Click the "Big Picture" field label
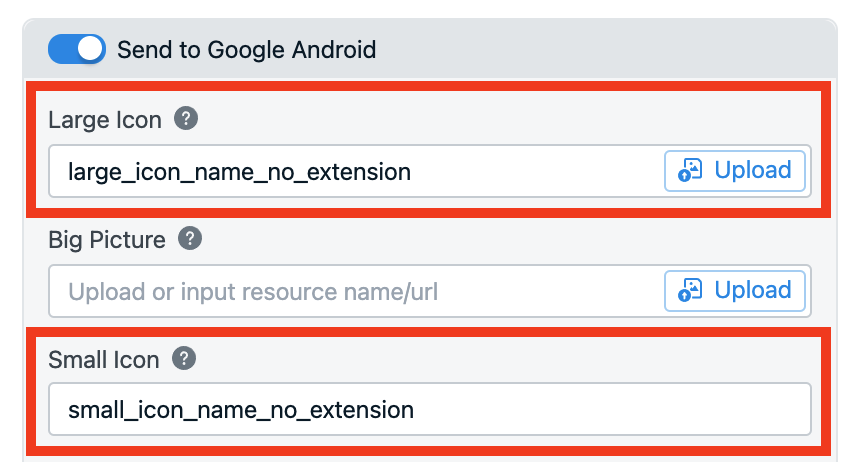This screenshot has width=860, height=462. point(107,240)
